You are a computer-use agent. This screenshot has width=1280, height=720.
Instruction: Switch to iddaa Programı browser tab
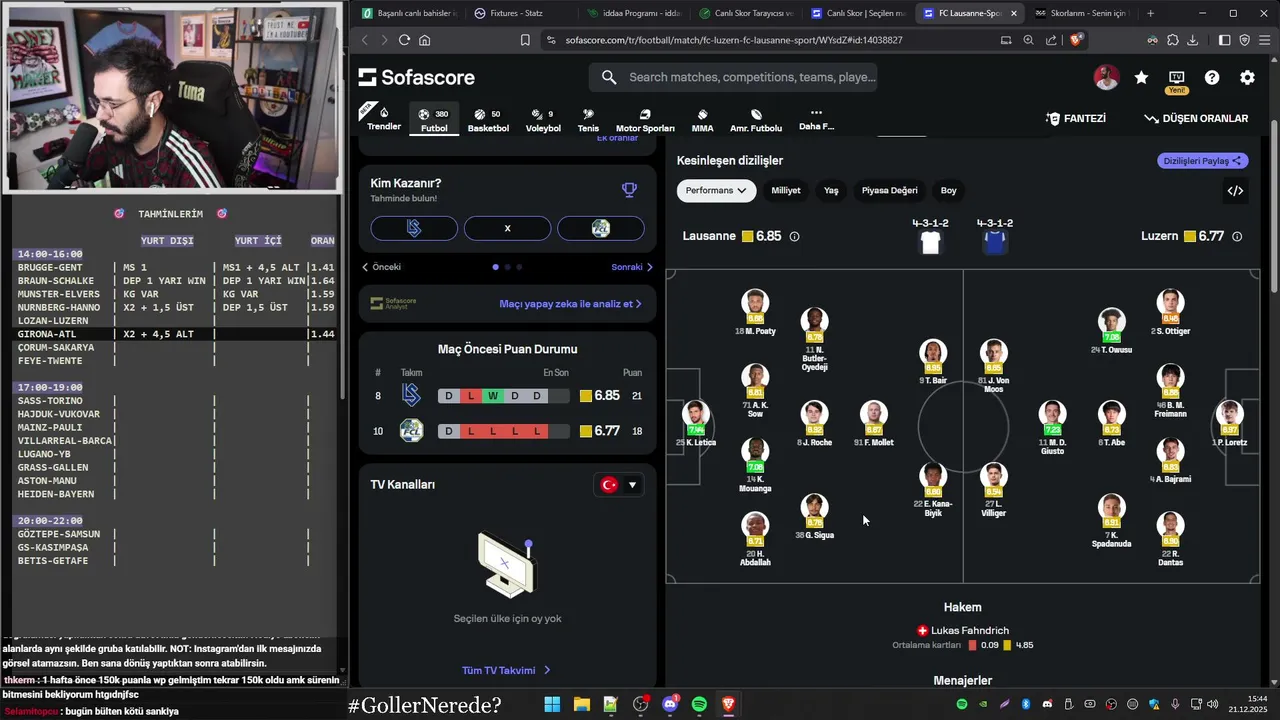(632, 13)
